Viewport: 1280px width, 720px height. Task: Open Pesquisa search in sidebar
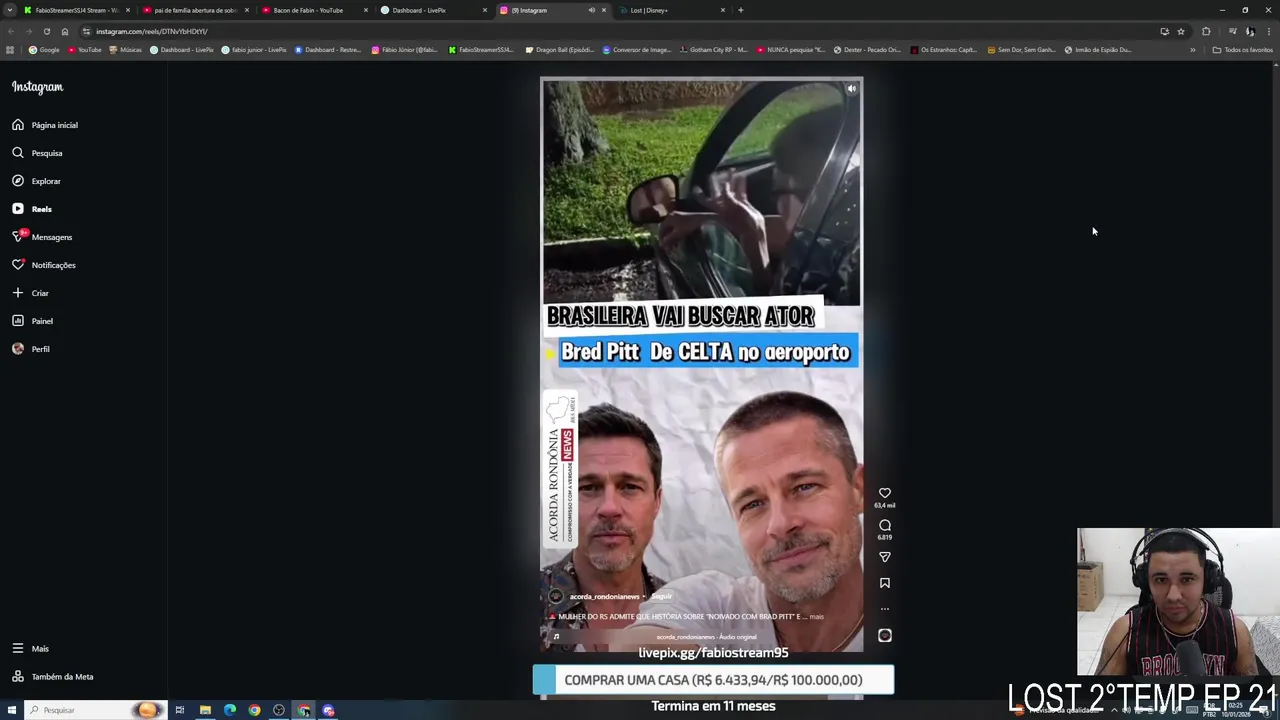pos(38,153)
